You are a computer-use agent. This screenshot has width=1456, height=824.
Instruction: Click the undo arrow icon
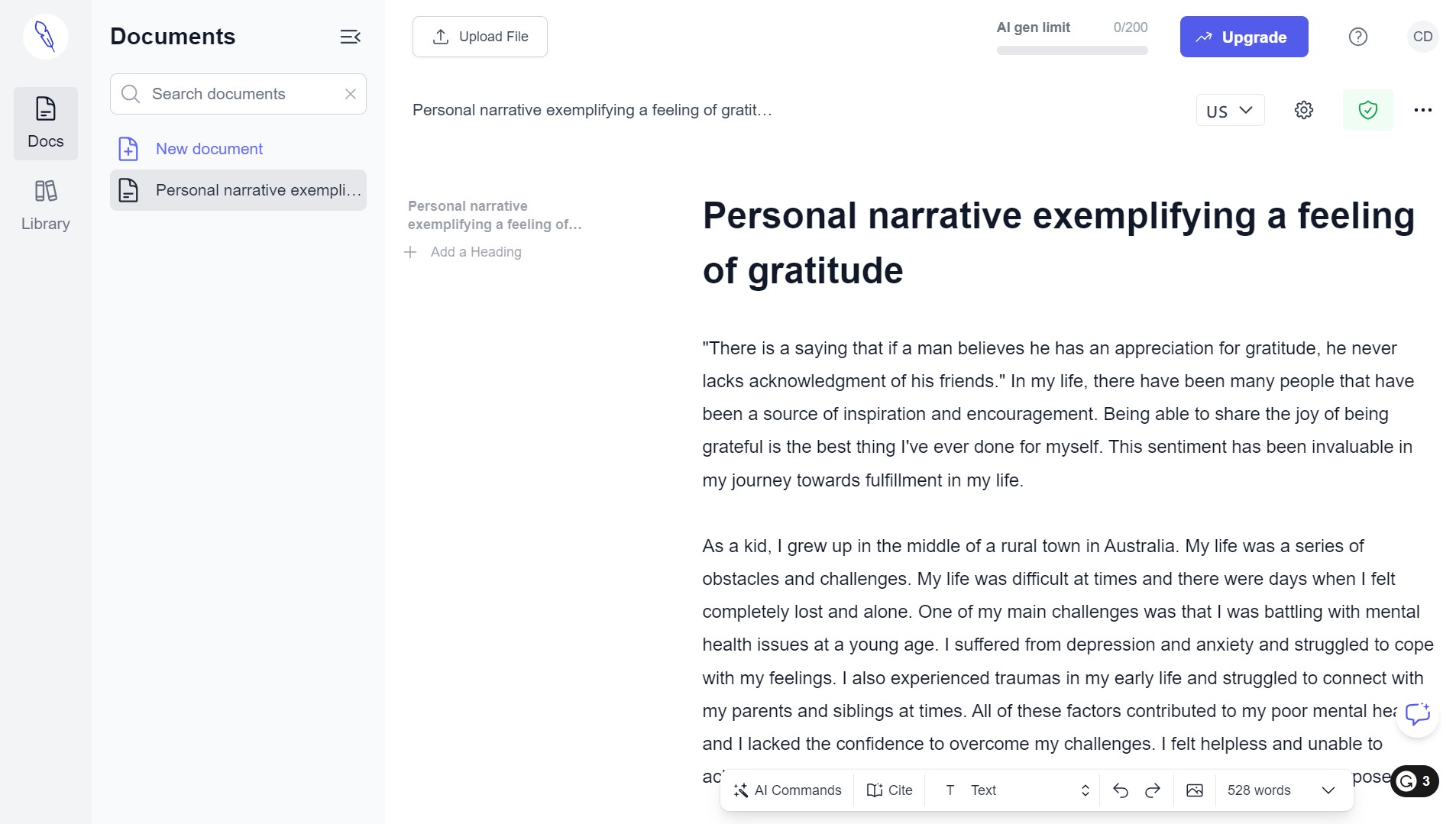tap(1121, 790)
